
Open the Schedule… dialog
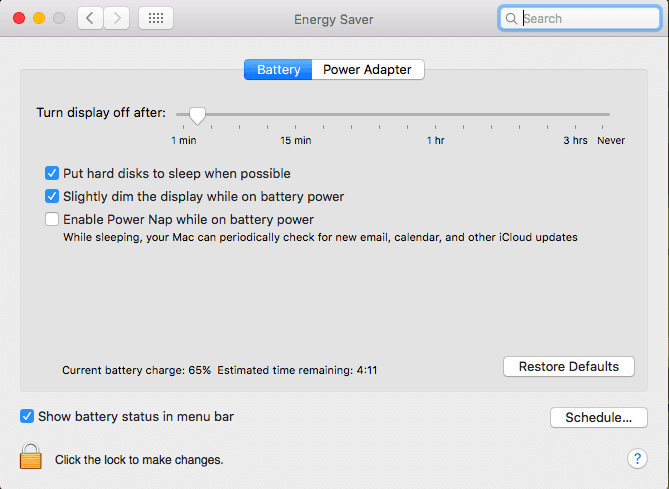[x=599, y=417]
